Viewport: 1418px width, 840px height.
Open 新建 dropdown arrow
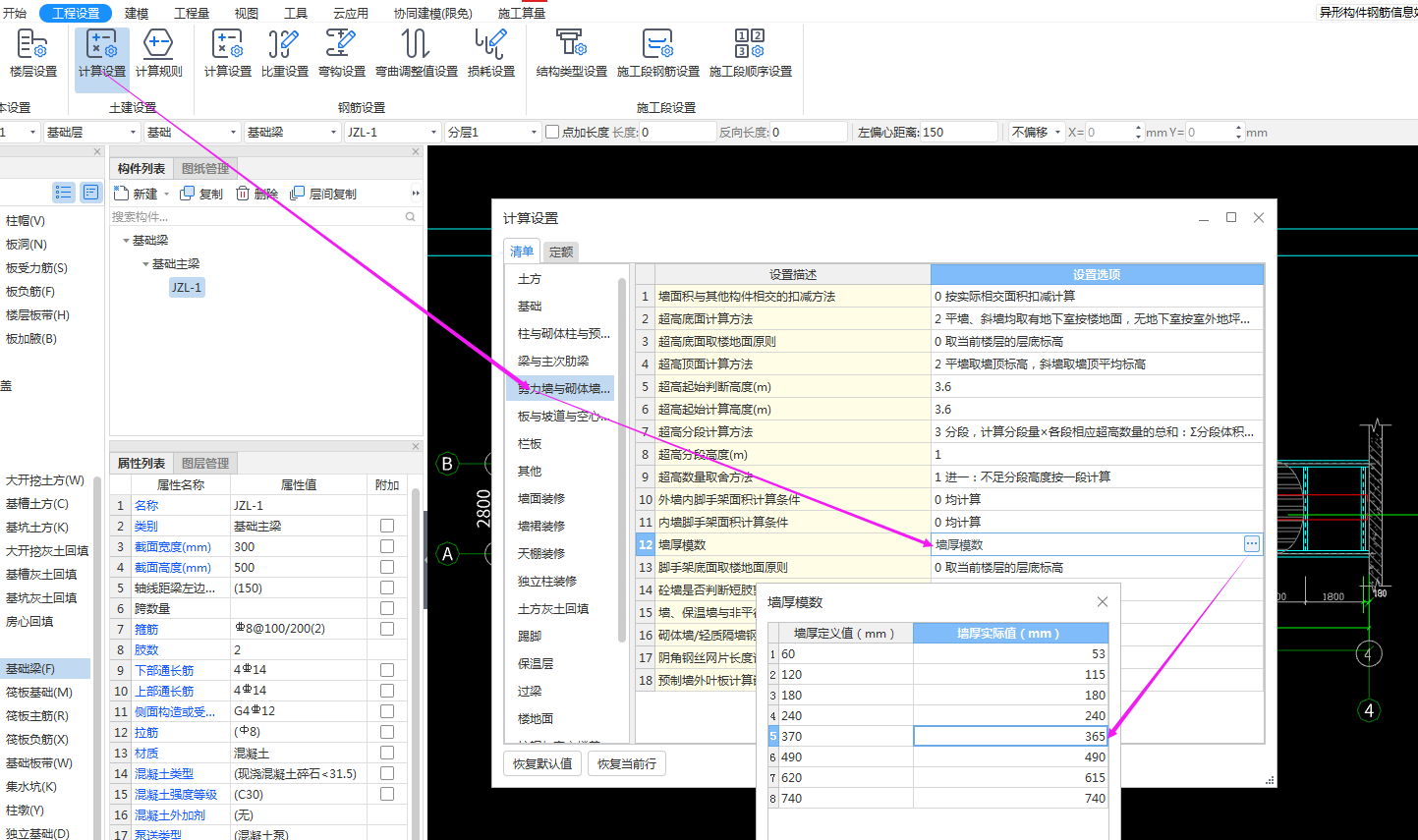166,195
